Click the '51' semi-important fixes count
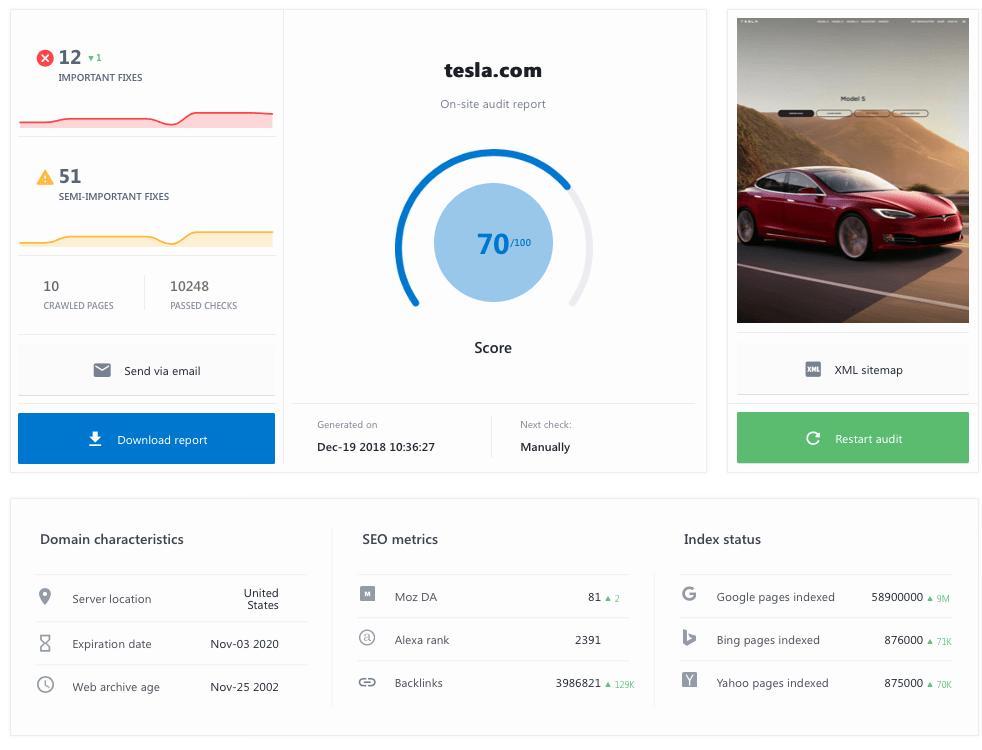The width and height of the screenshot is (982, 750). pyautogui.click(x=70, y=177)
